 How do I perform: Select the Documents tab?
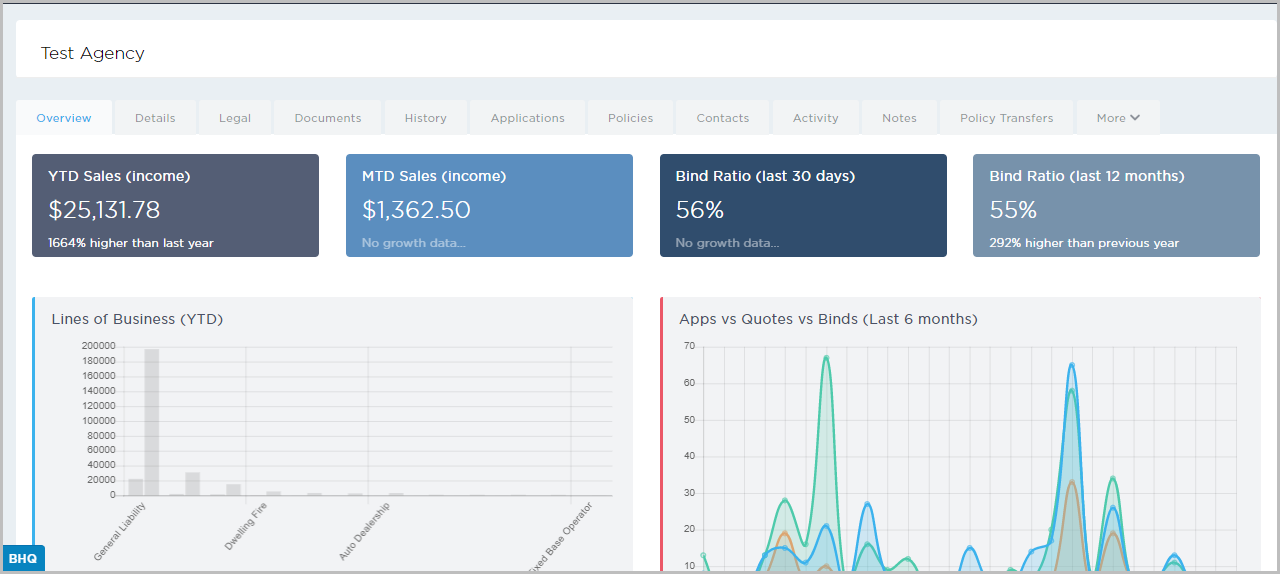328,118
